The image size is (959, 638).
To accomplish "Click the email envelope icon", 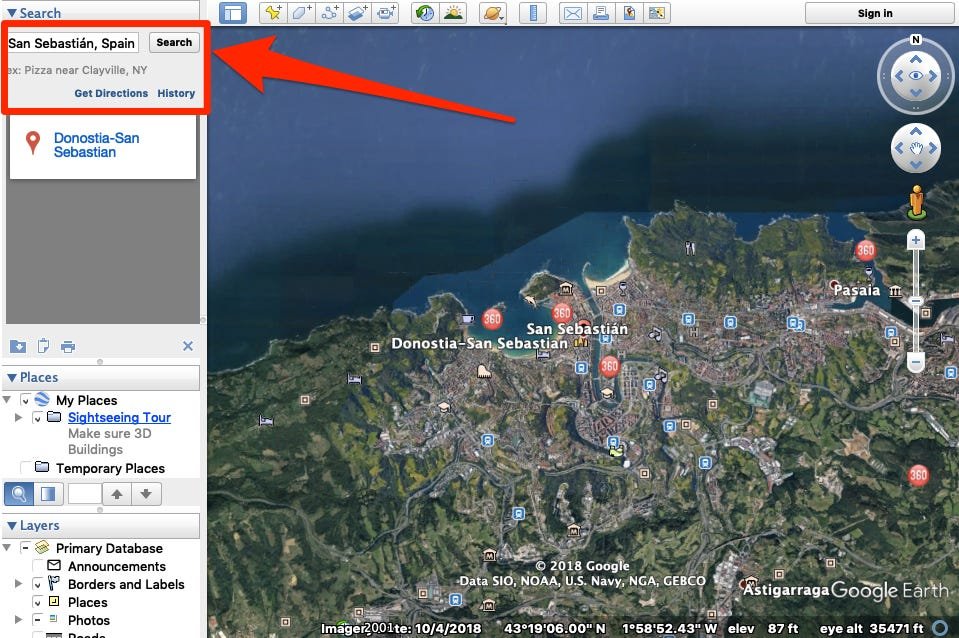I will click(572, 13).
